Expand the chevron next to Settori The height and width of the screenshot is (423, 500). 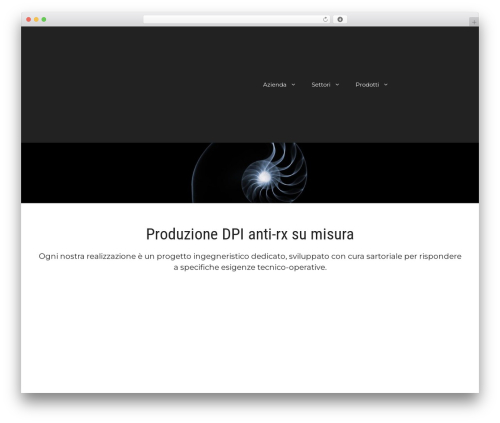pos(337,85)
